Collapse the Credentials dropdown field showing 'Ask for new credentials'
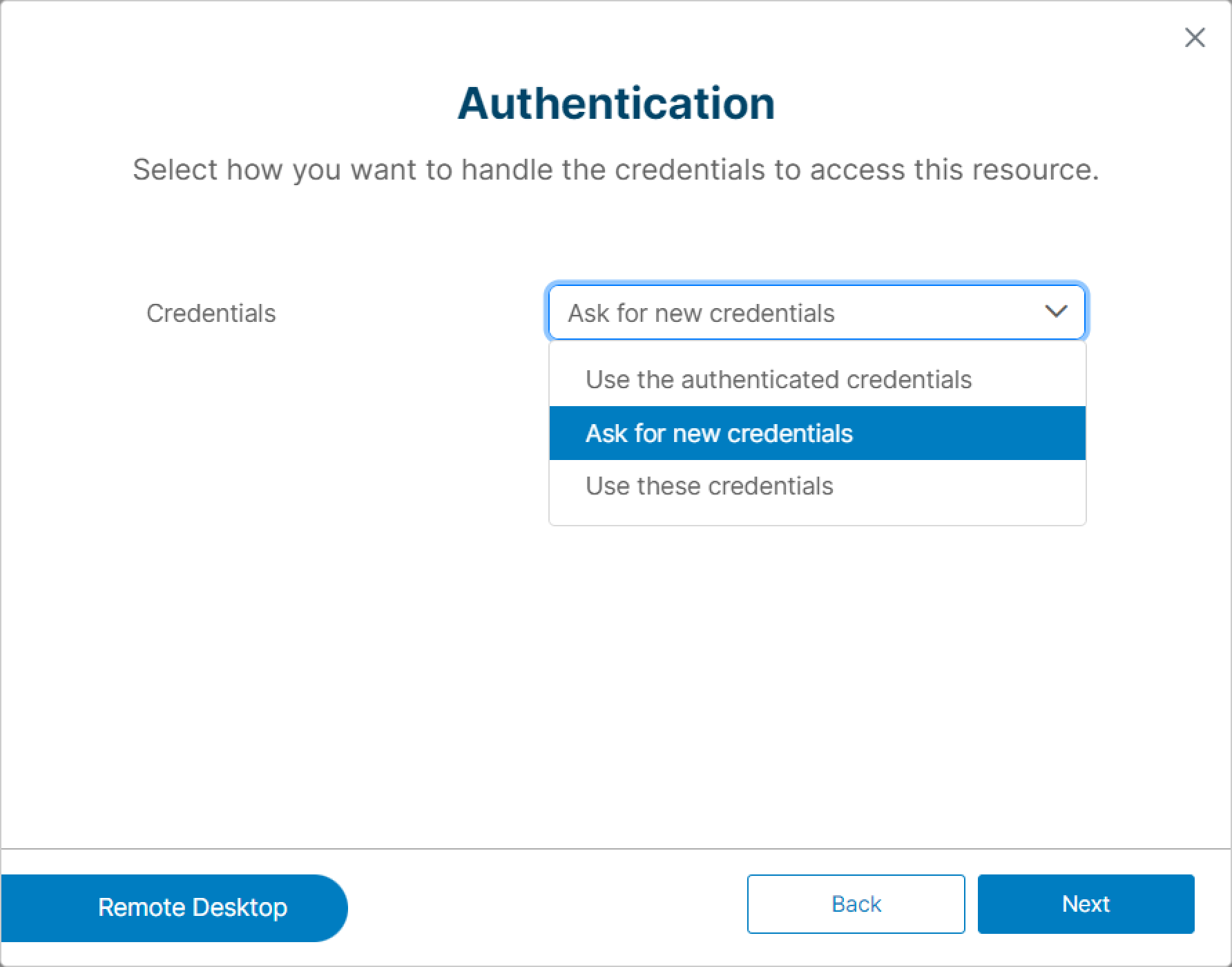 tap(817, 312)
